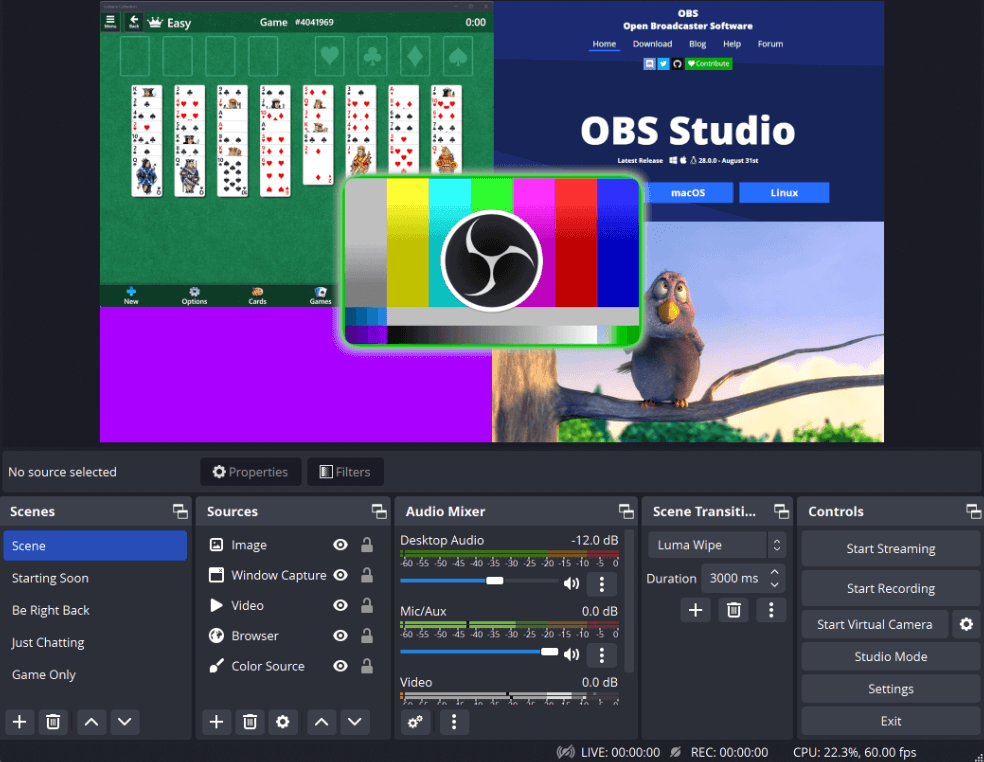Image resolution: width=984 pixels, height=762 pixels.
Task: Lock the Window Capture source
Action: click(367, 575)
